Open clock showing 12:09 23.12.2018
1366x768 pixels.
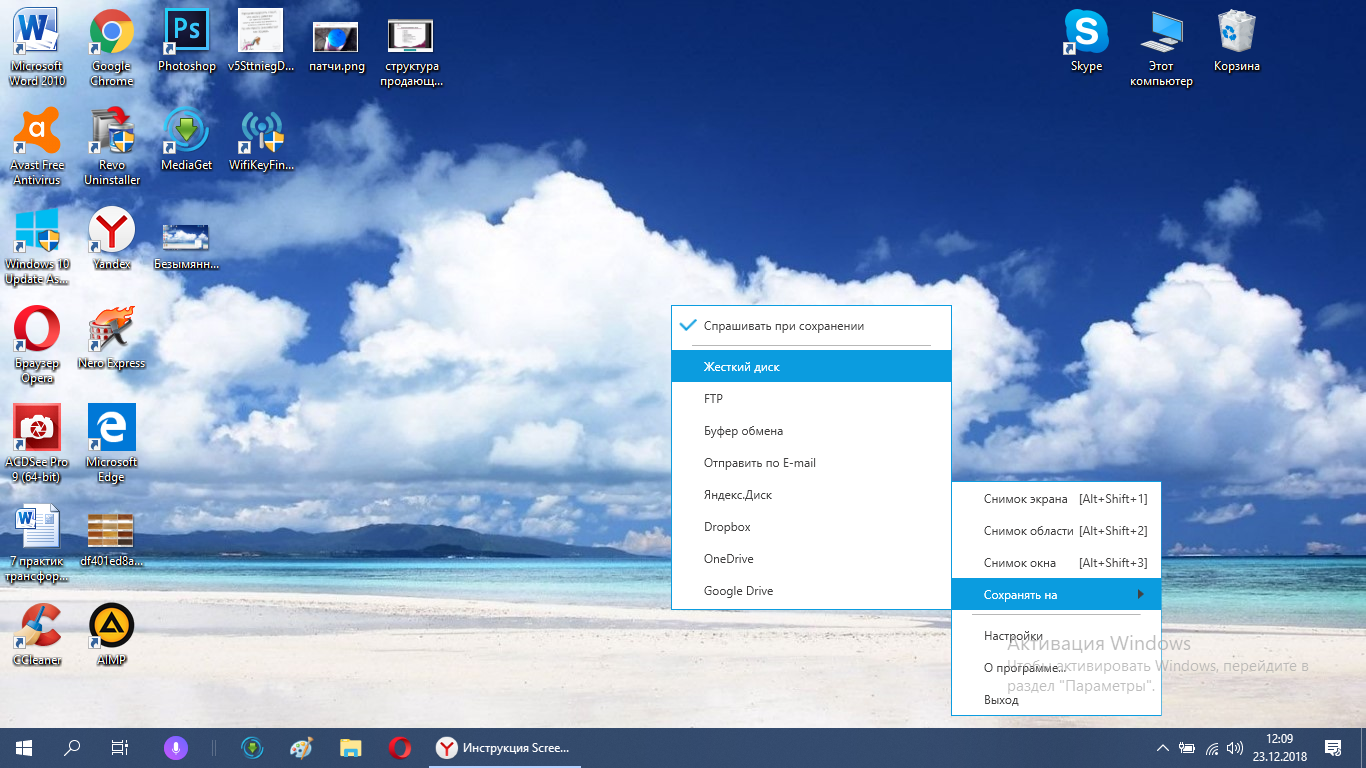[x=1279, y=747]
